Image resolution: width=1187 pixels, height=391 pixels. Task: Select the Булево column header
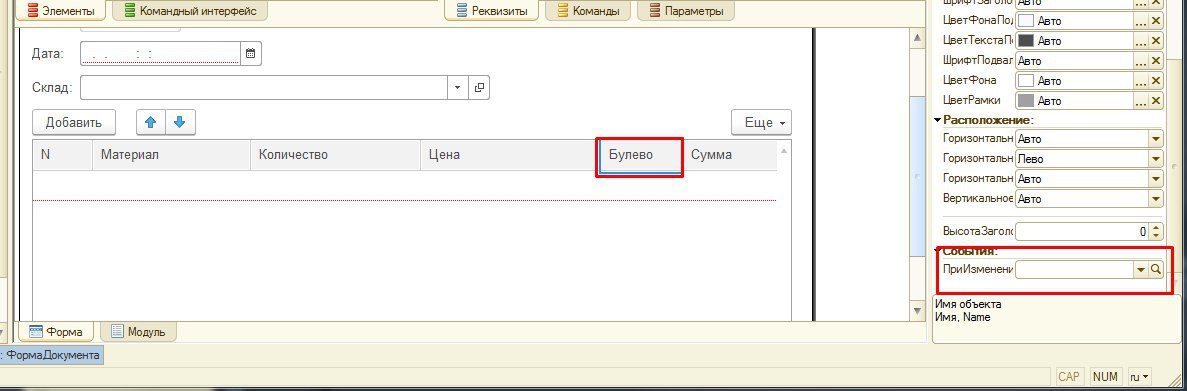[x=640, y=155]
